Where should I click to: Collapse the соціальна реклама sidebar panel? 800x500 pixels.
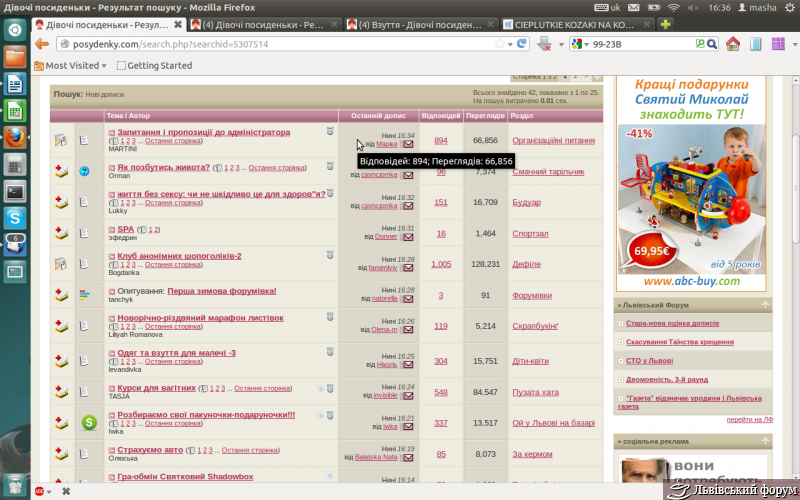pyautogui.click(x=765, y=440)
